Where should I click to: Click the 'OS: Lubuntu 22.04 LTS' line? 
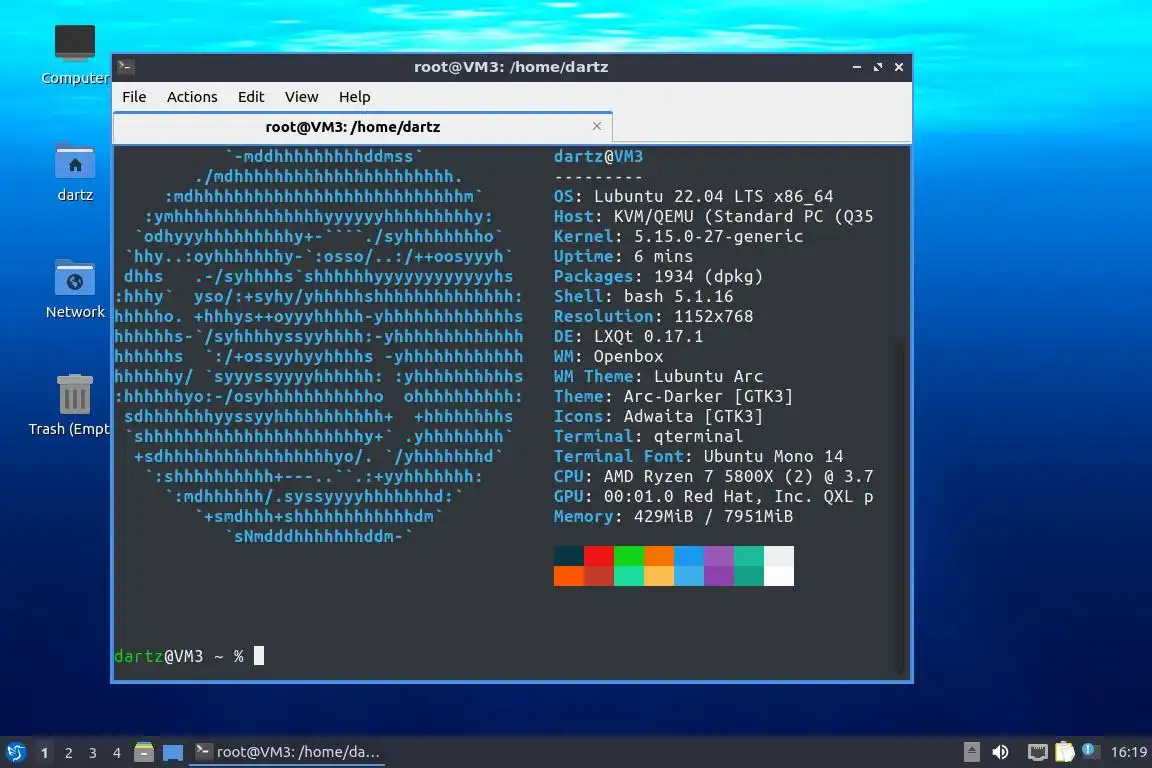(694, 196)
